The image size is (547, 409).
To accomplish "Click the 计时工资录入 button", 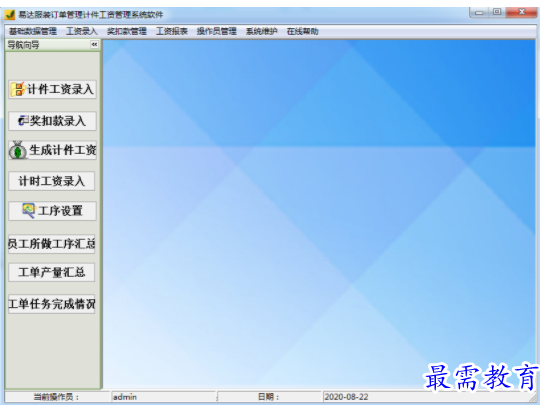I will [52, 181].
